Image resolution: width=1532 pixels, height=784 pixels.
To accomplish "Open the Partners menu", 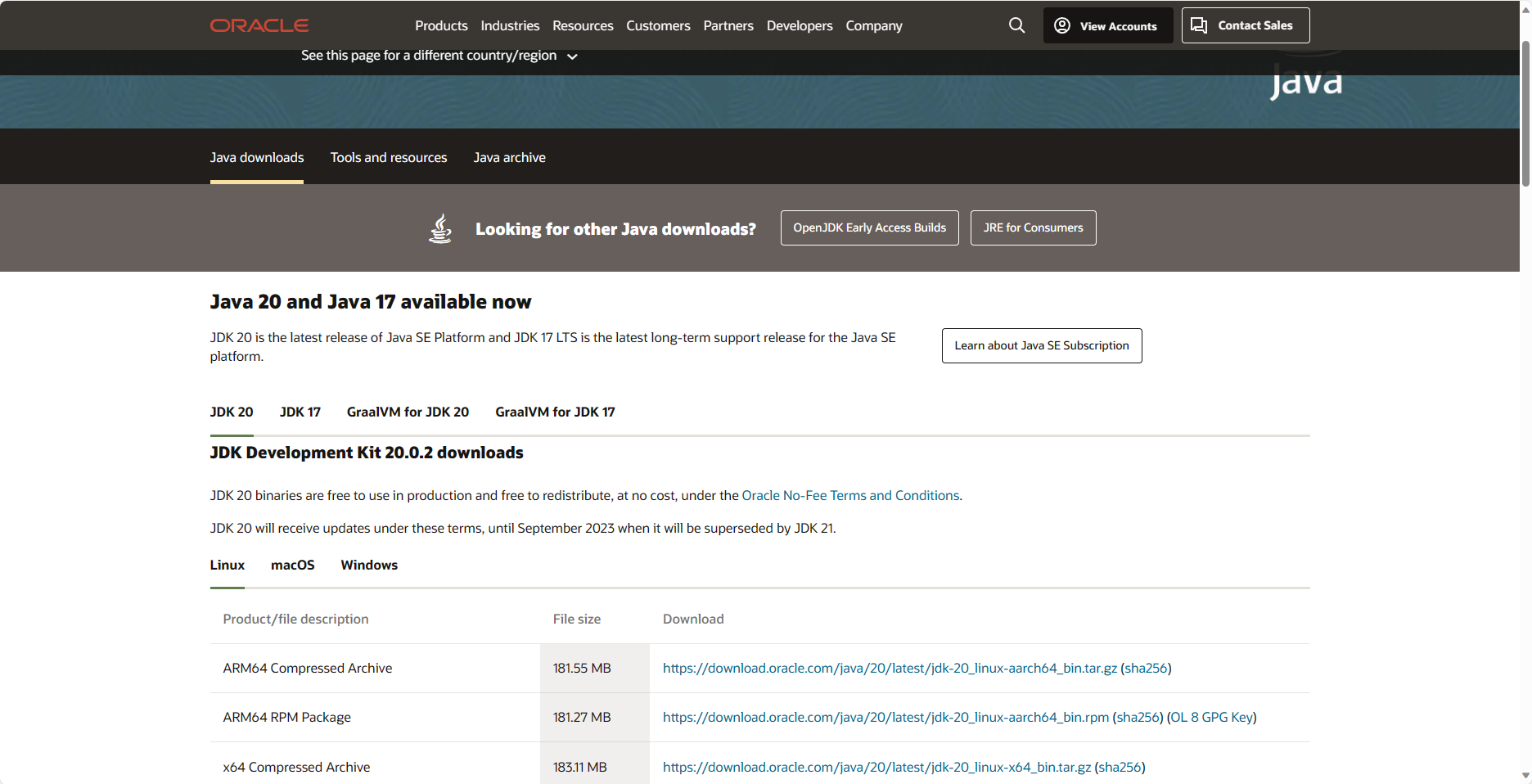I will point(728,25).
